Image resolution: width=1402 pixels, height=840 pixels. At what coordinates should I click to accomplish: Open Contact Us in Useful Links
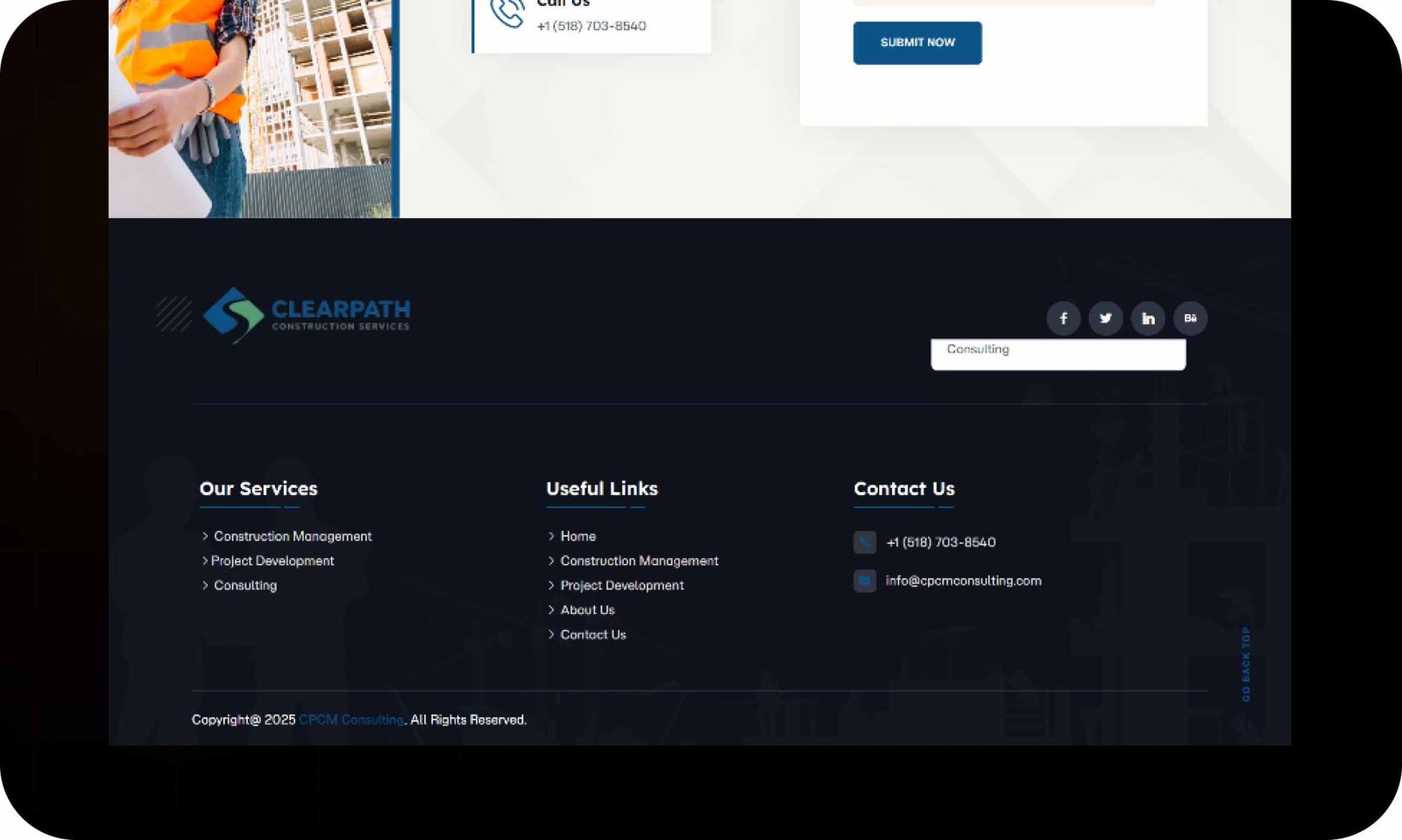tap(593, 634)
